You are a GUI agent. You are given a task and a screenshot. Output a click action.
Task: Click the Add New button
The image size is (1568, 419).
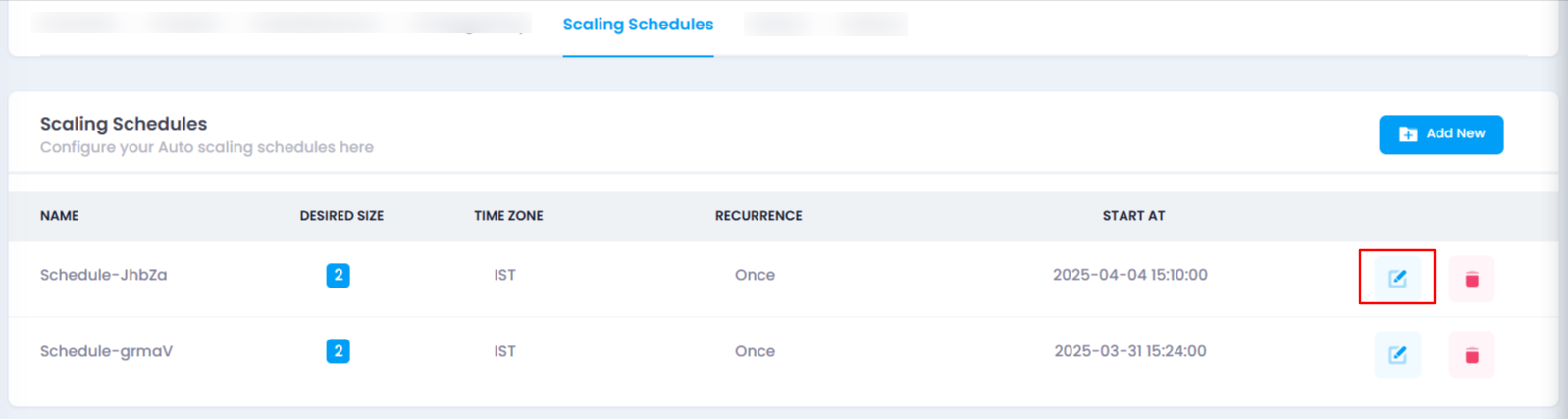tap(1440, 134)
